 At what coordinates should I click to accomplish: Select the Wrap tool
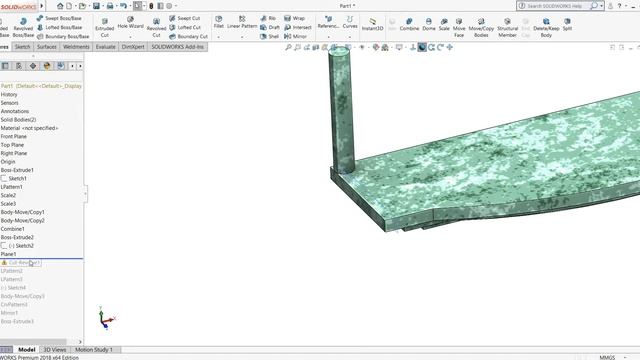[294, 18]
